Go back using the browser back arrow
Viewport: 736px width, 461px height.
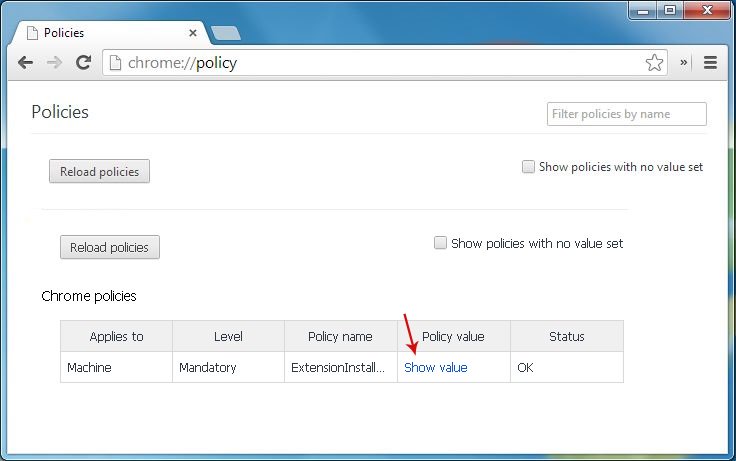coord(25,62)
